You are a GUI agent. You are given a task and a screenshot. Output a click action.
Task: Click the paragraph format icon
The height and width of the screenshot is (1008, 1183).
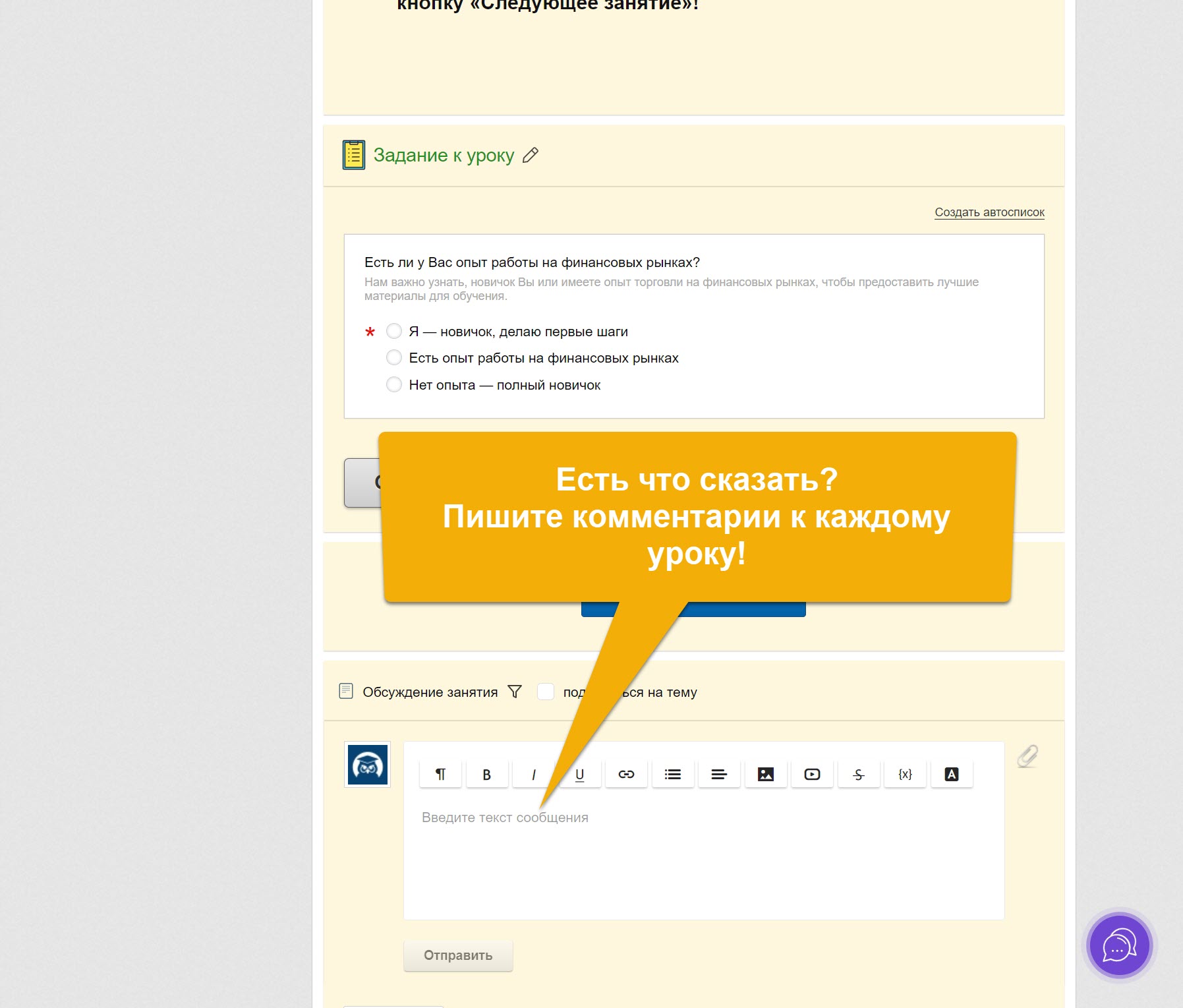point(440,775)
